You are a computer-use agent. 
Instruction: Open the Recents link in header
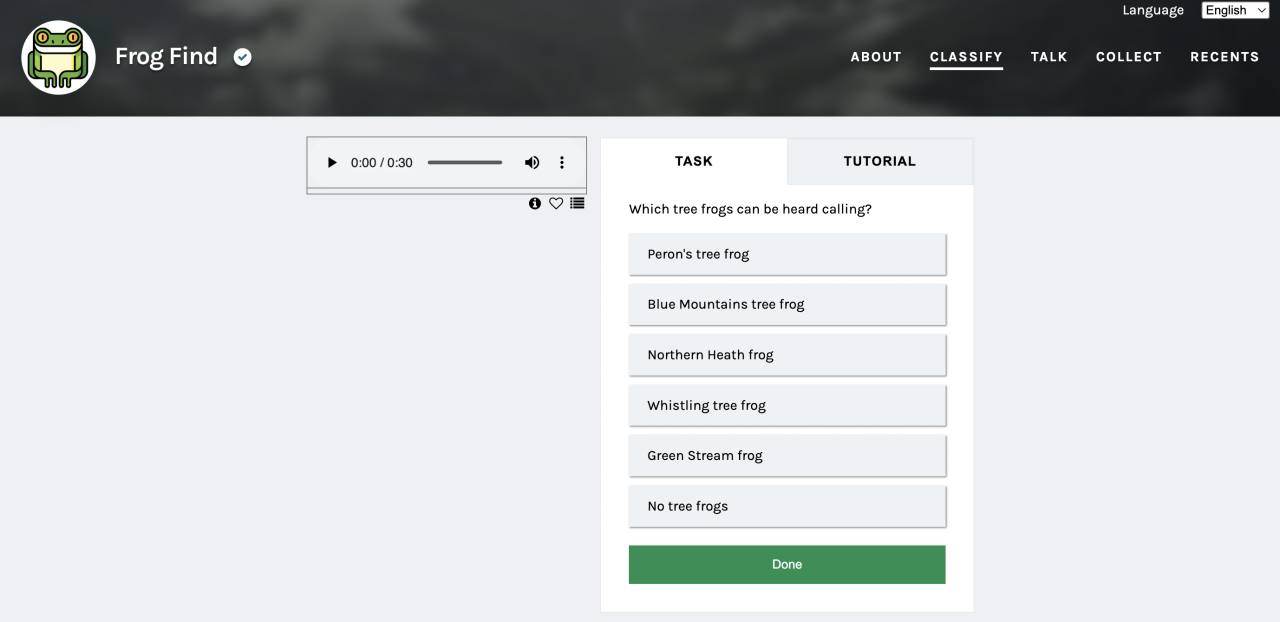point(1224,57)
